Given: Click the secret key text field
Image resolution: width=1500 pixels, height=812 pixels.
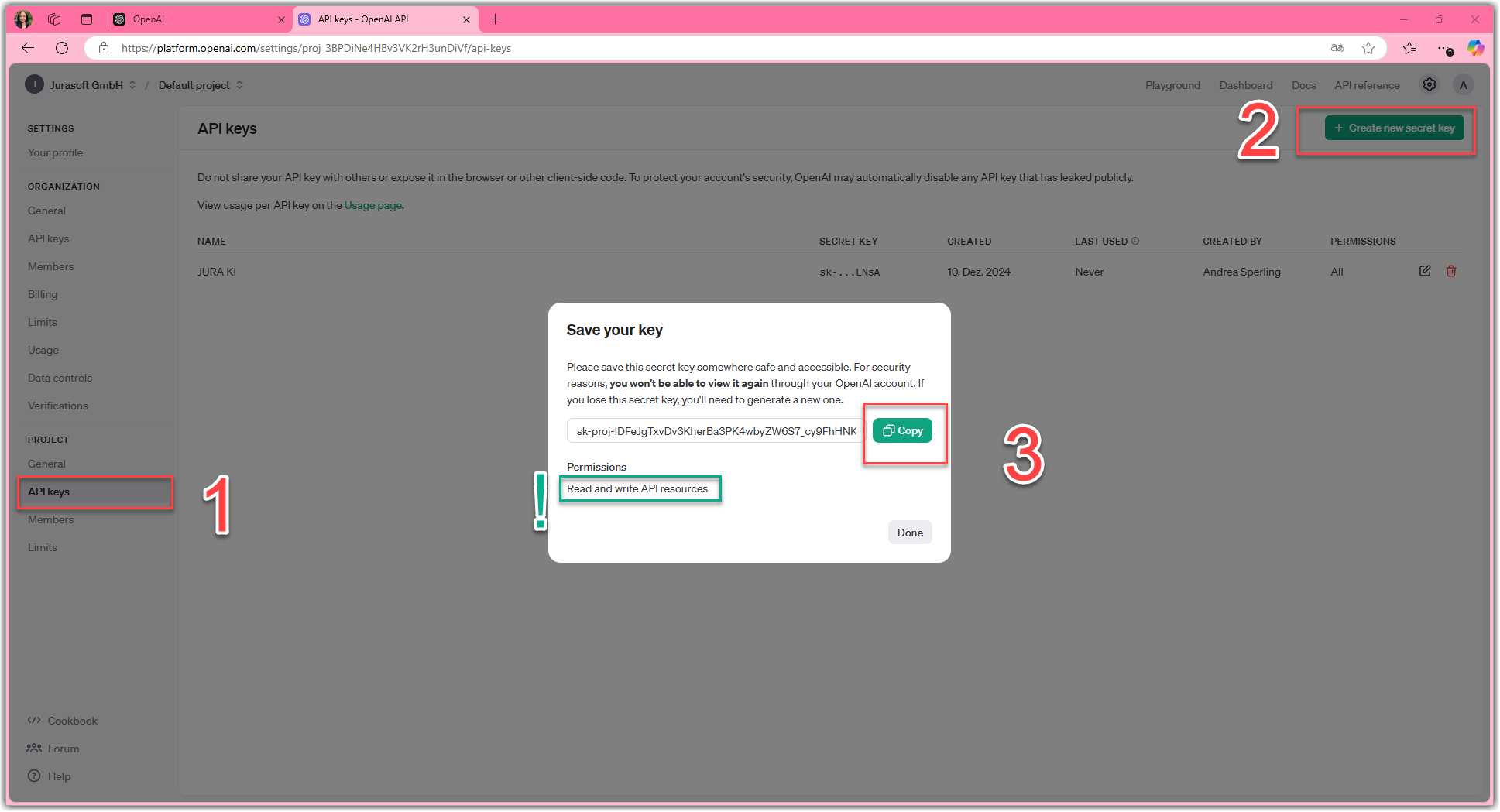Looking at the screenshot, I should click(715, 431).
